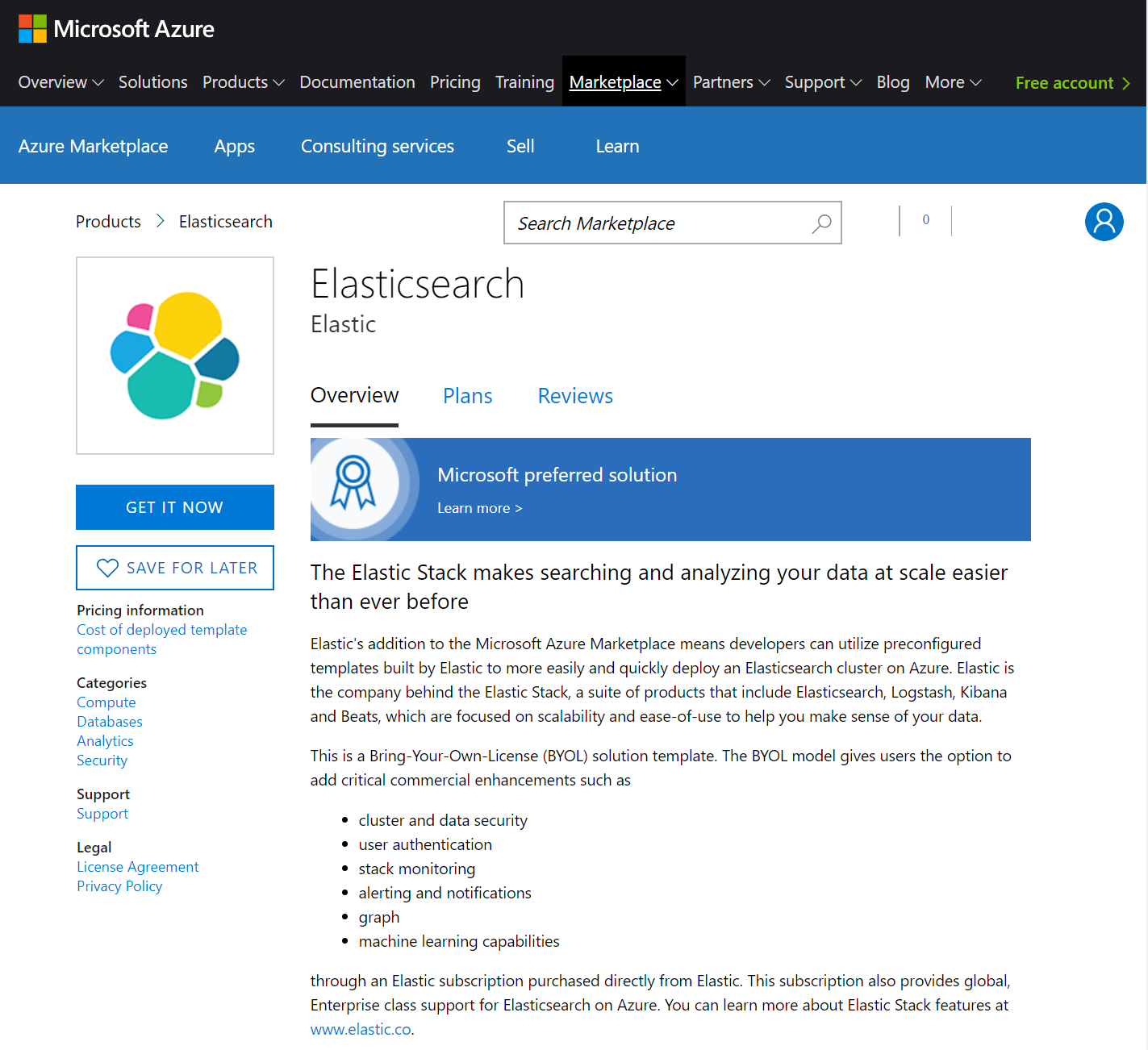Expand the Overview dropdown in top nav
Screen dimensions: 1148x1050
coord(61,82)
